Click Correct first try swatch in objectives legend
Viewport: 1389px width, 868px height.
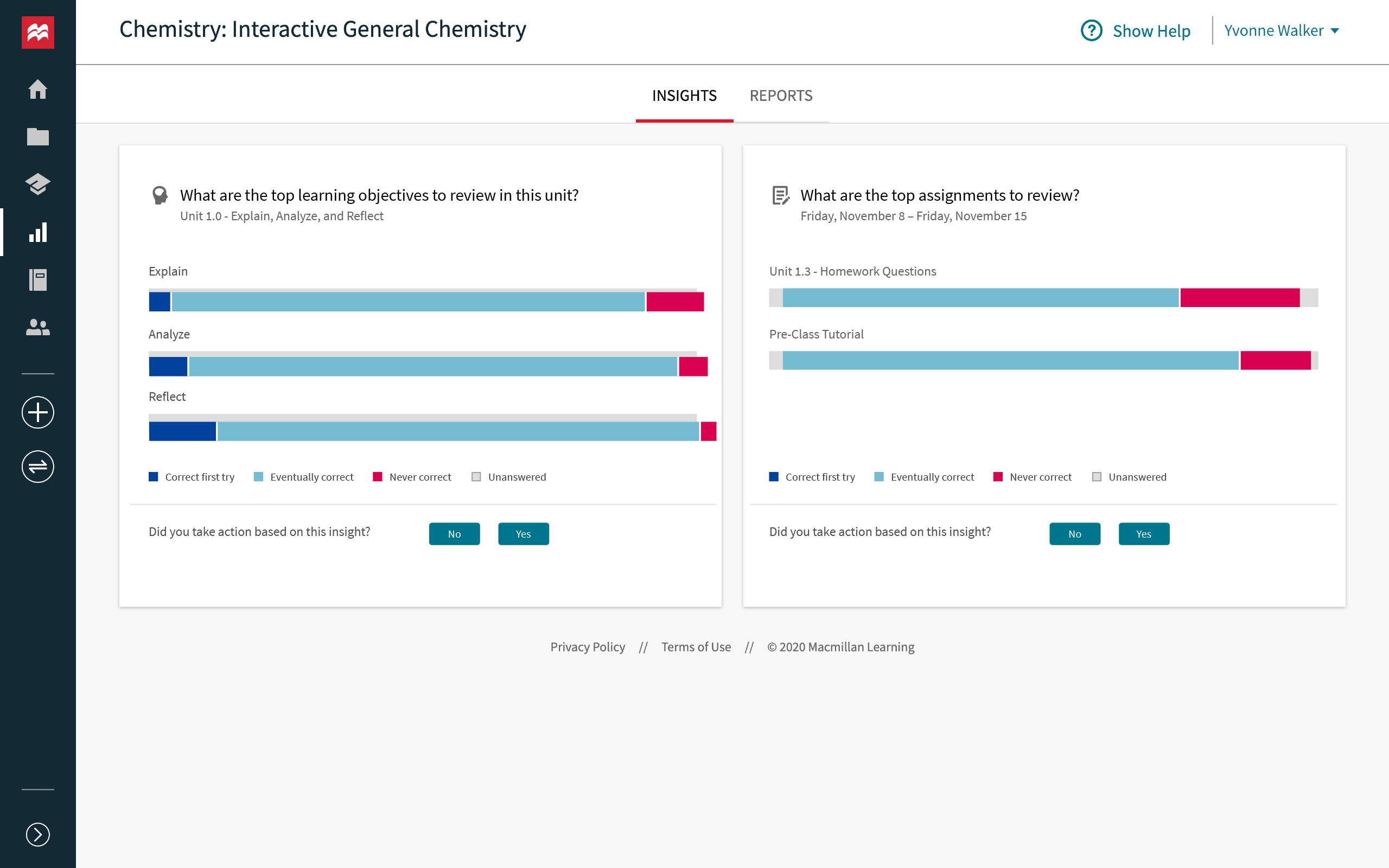153,476
